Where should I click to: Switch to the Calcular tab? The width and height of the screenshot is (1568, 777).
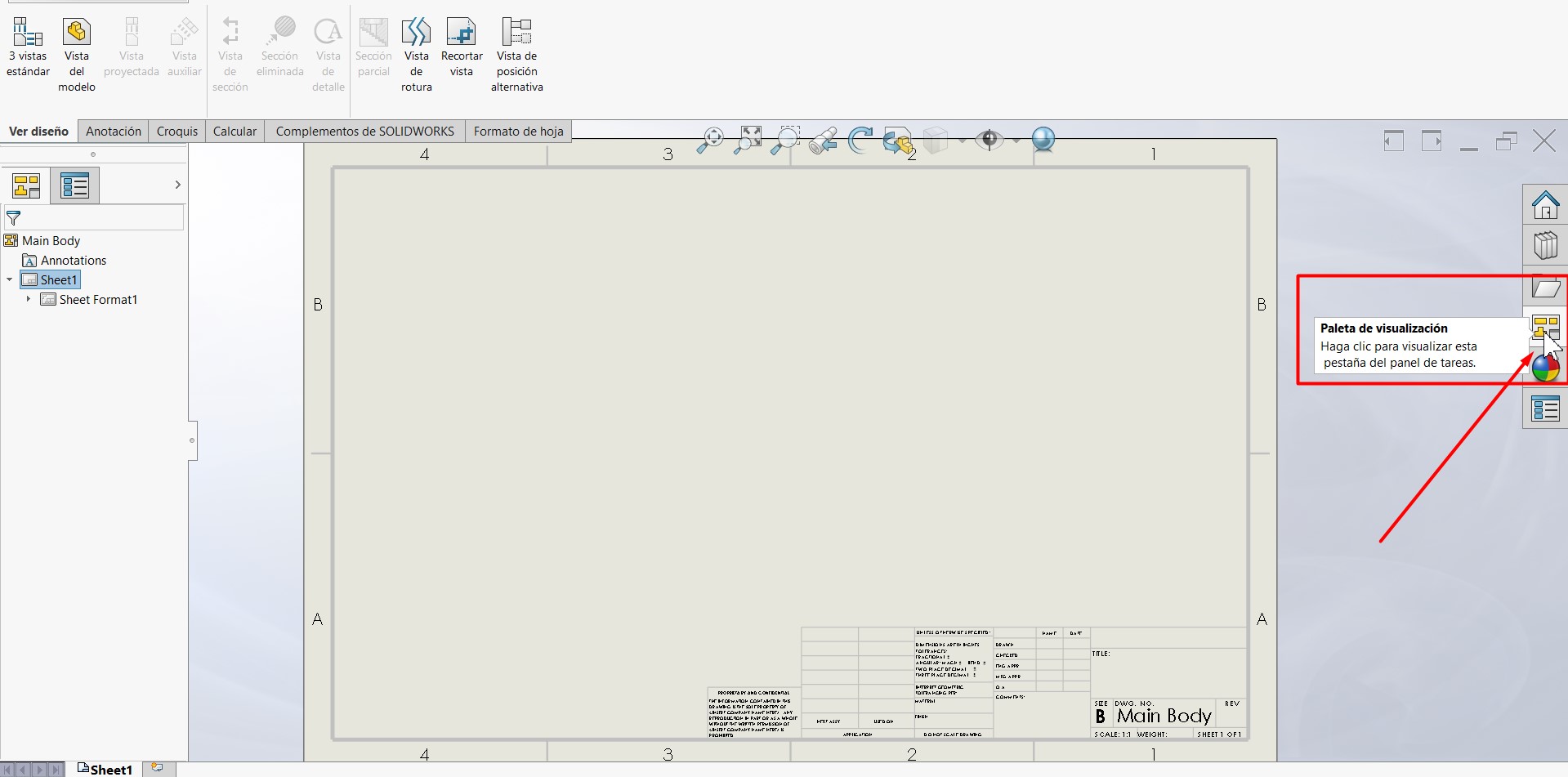coord(235,131)
